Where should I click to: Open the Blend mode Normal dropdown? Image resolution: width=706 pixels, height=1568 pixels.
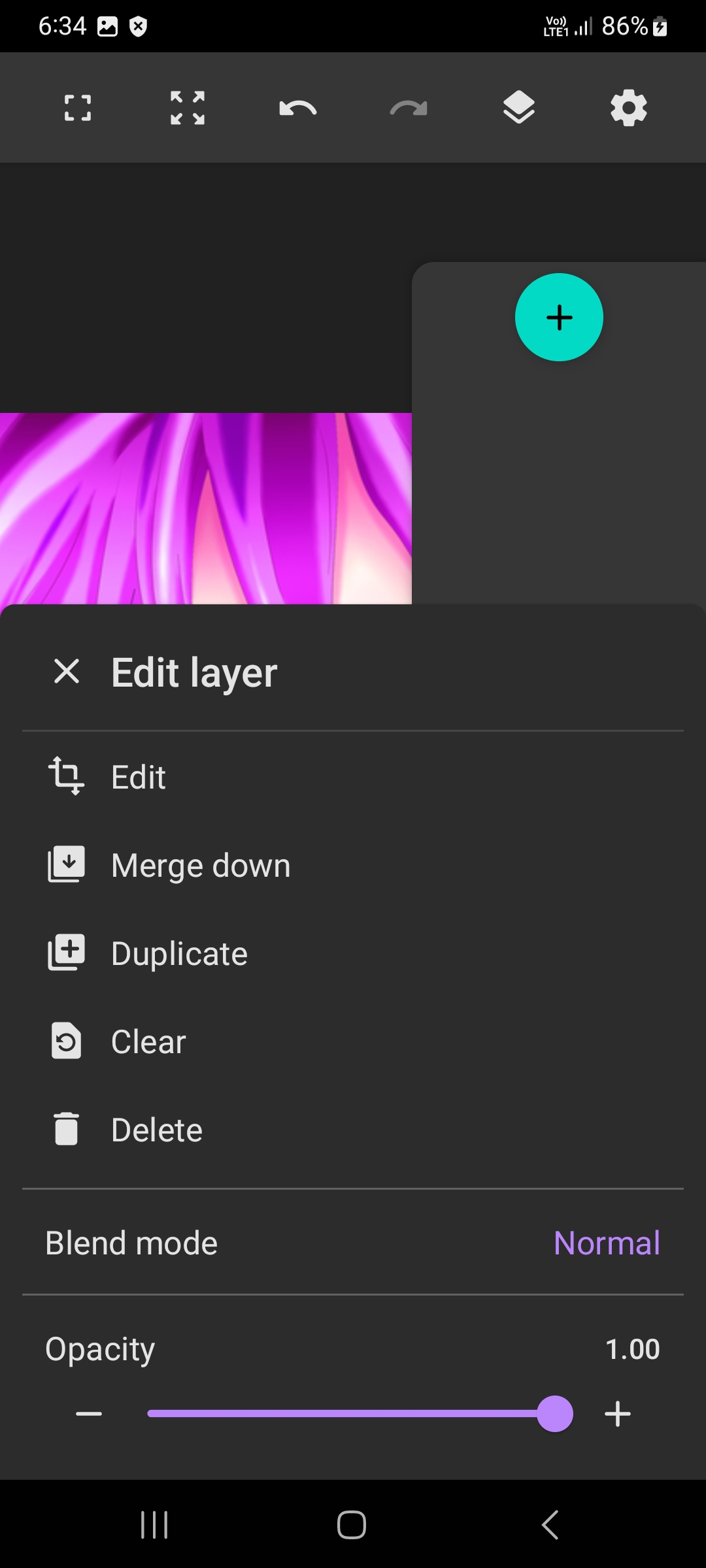click(x=606, y=1243)
